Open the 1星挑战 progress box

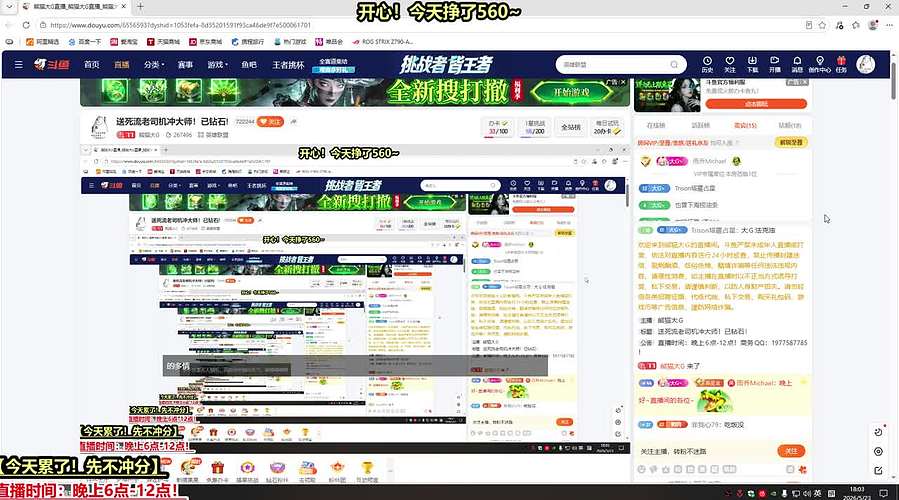[535, 127]
